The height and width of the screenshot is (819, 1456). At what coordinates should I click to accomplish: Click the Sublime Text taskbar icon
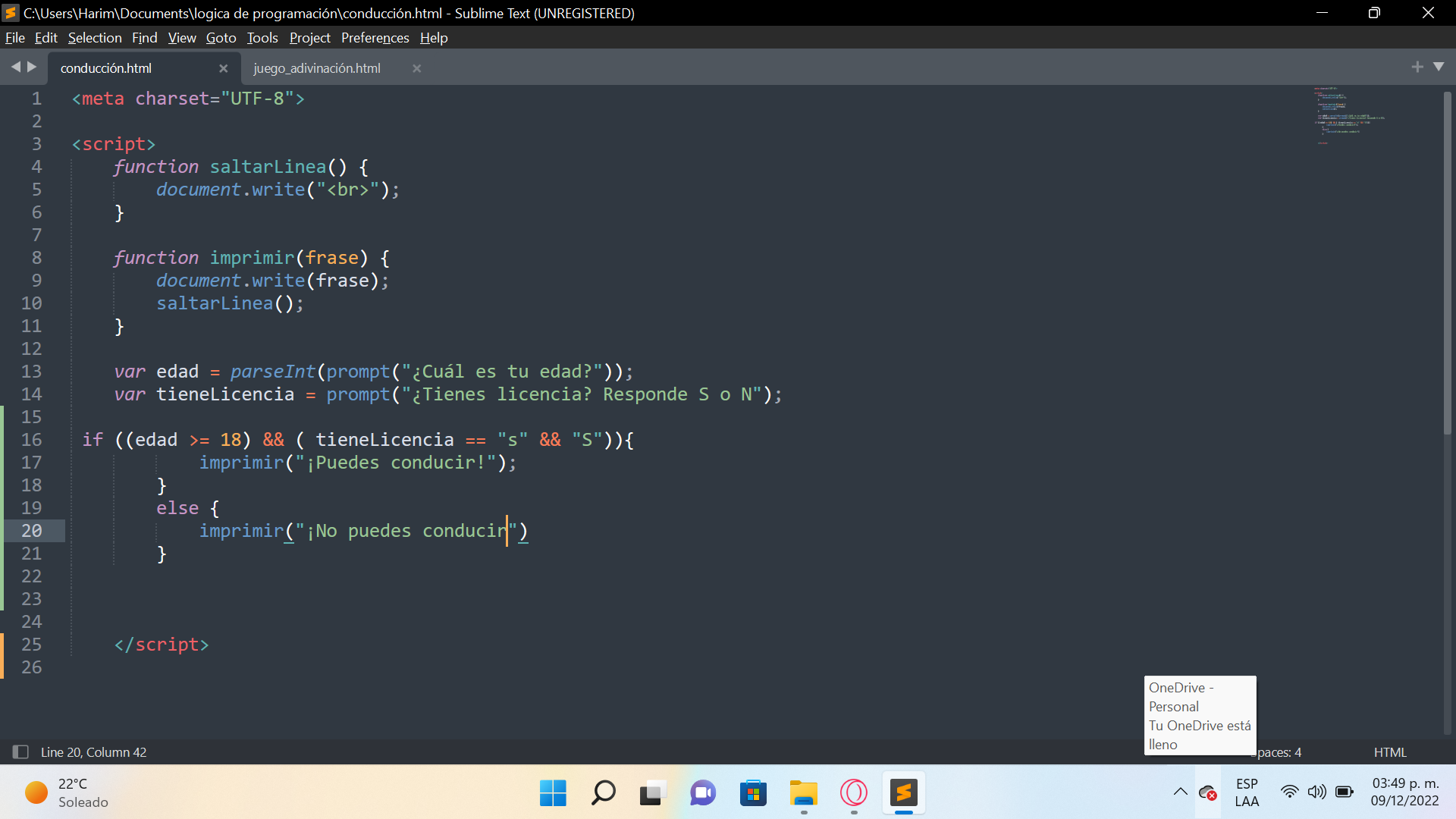904,793
